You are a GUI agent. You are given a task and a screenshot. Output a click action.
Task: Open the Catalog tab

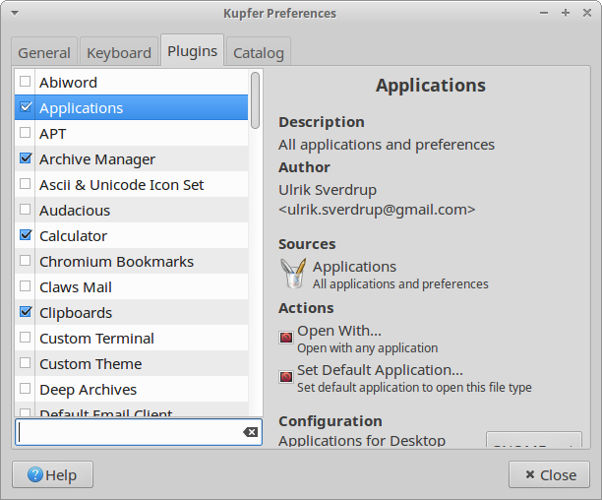(x=258, y=53)
